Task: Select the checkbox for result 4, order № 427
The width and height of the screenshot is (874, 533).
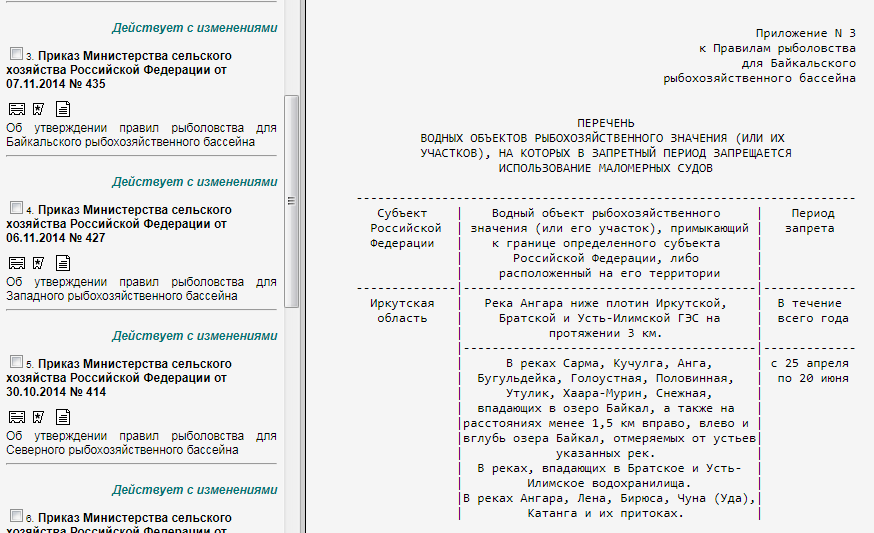Action: click(15, 208)
